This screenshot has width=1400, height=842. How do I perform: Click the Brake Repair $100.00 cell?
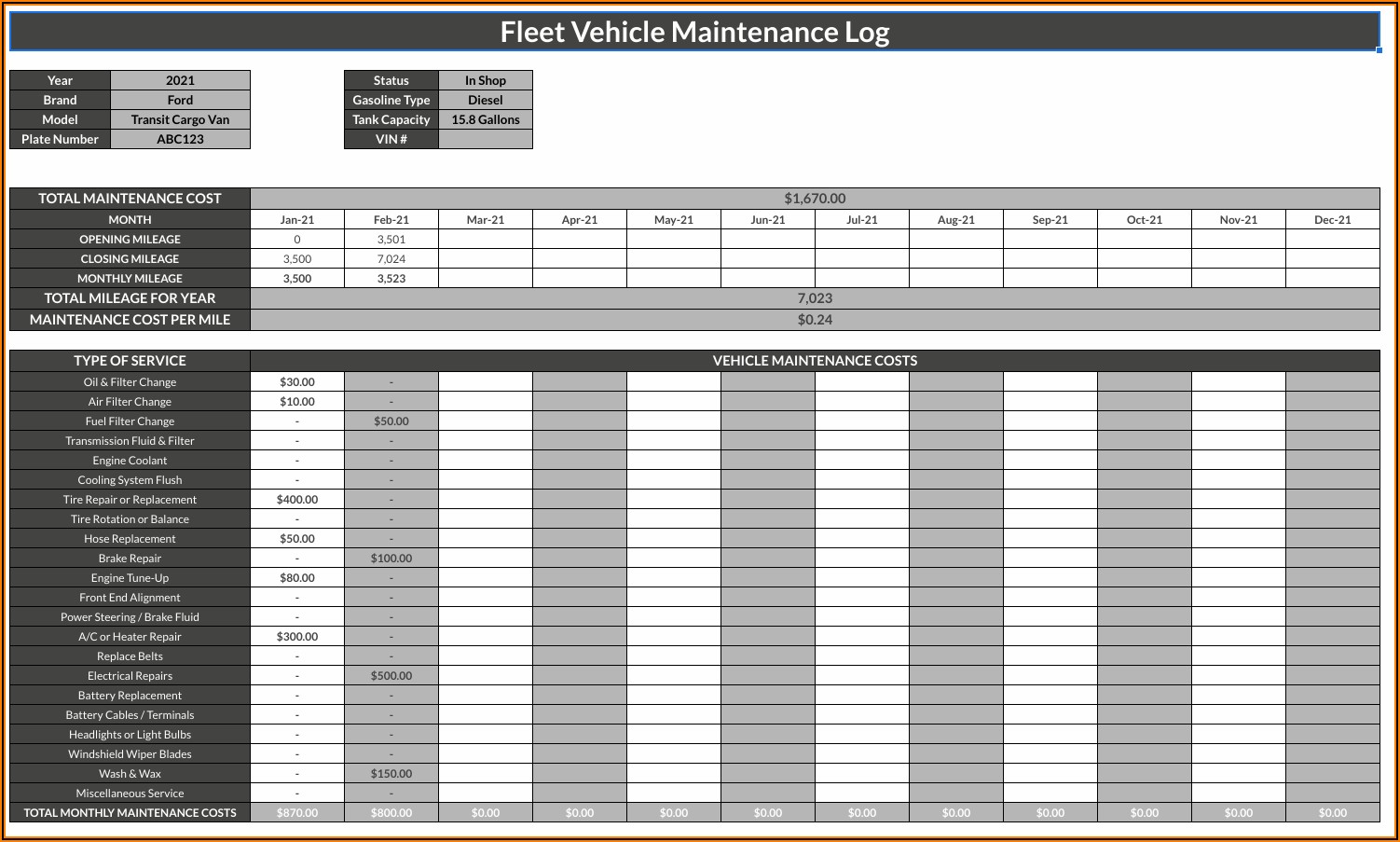click(391, 559)
